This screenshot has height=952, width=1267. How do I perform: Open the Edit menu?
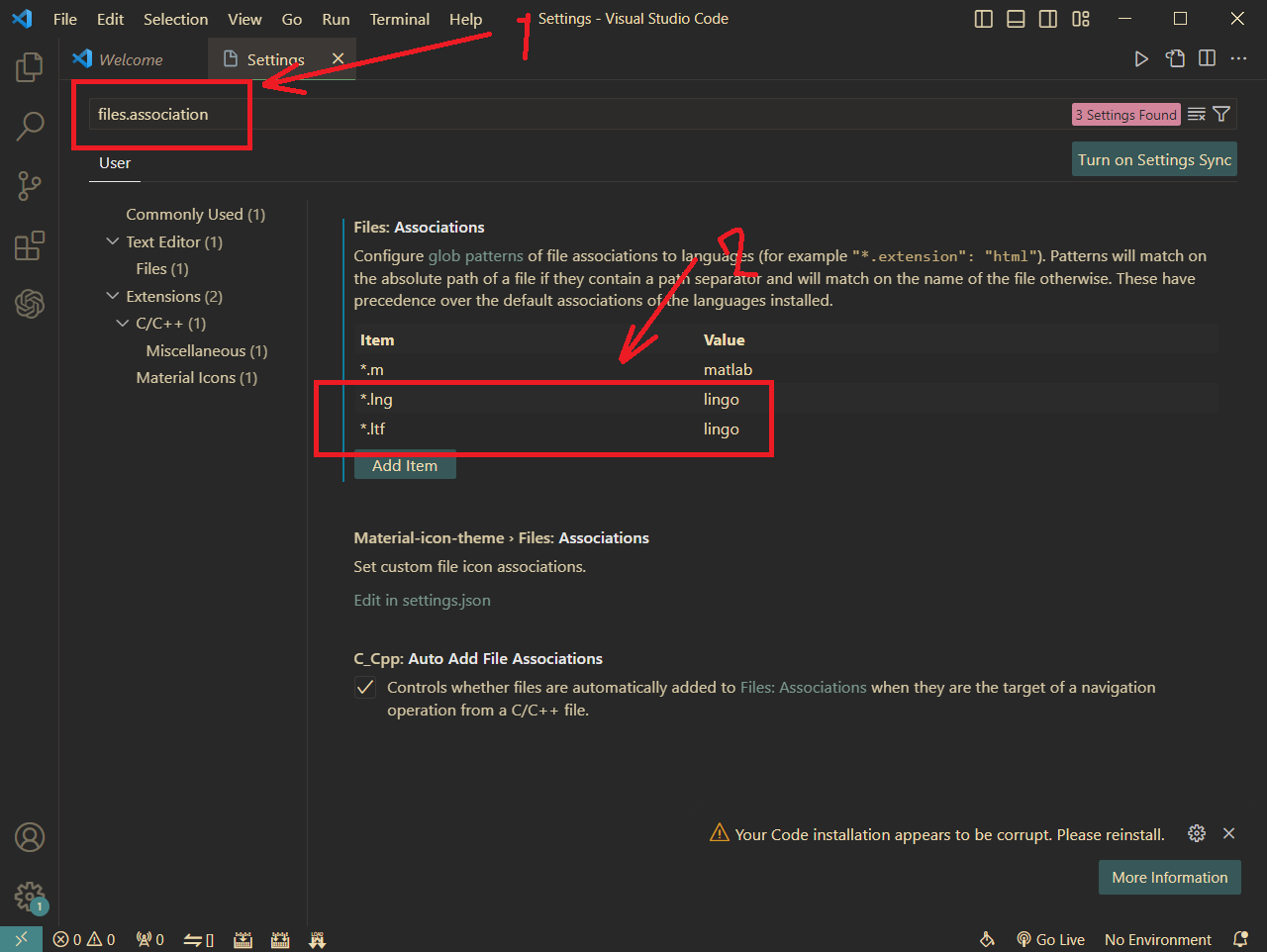[111, 19]
